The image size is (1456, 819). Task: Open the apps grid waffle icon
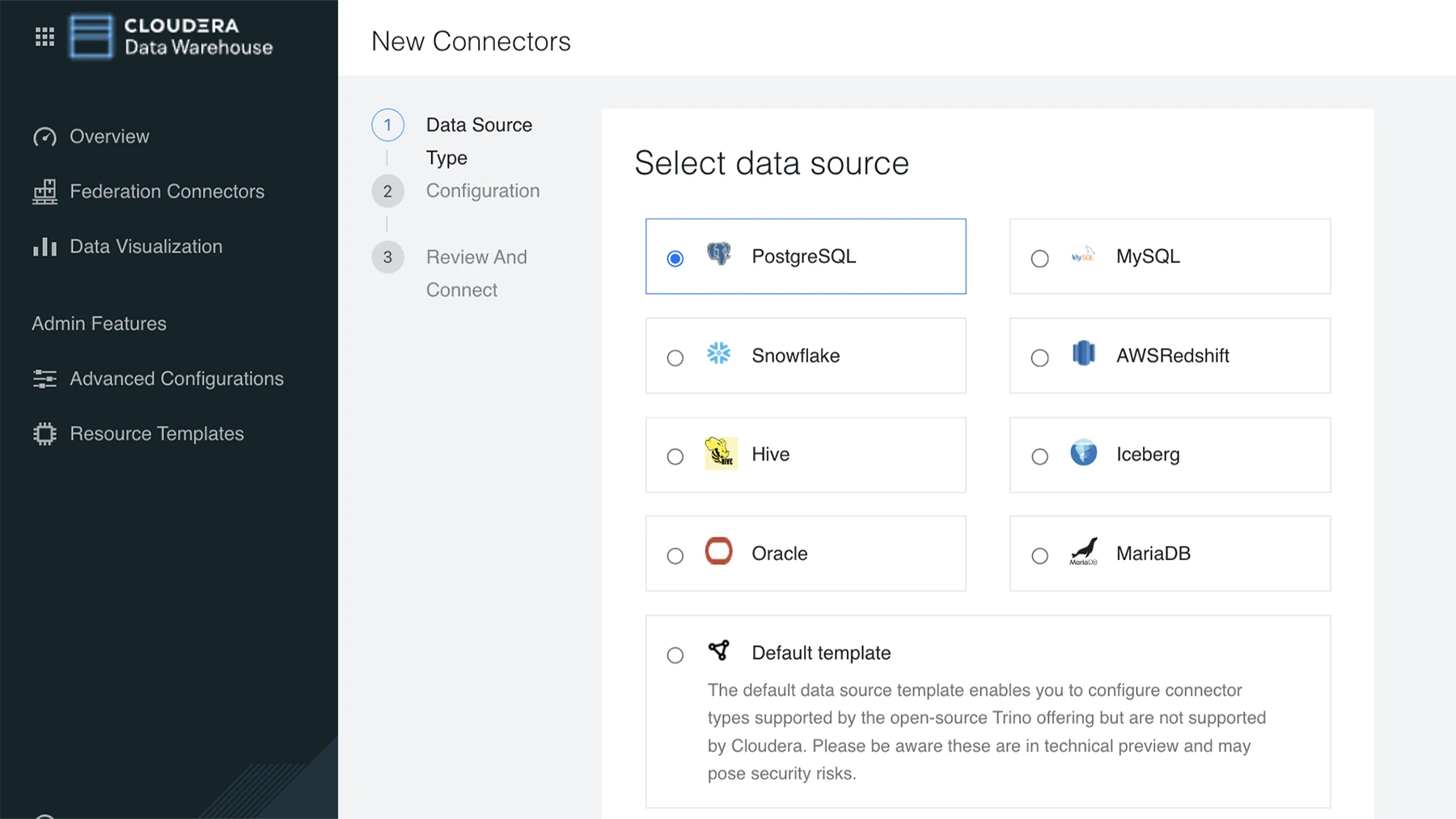(x=44, y=36)
